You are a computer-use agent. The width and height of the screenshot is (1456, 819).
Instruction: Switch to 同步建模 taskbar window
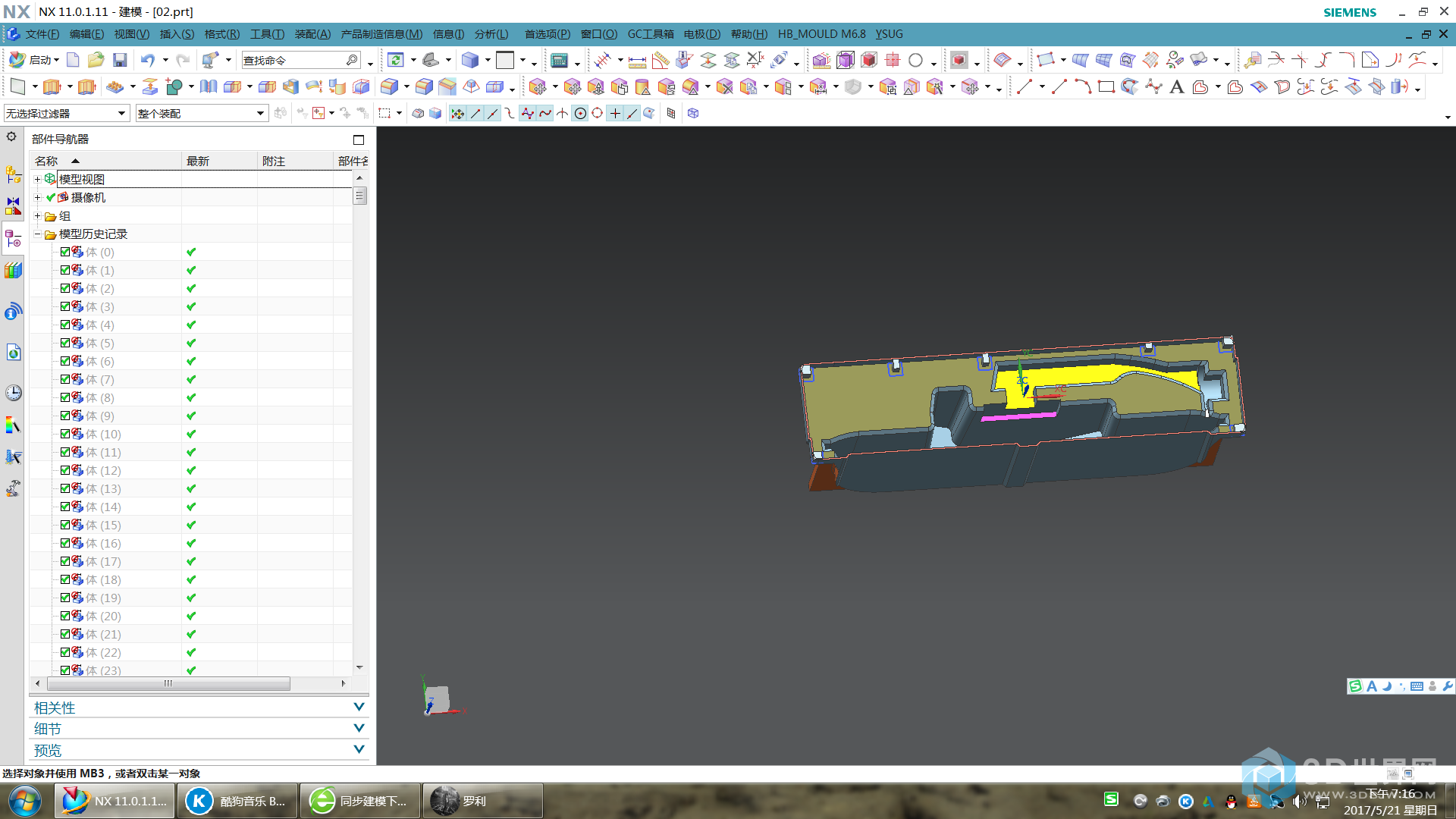(x=360, y=801)
